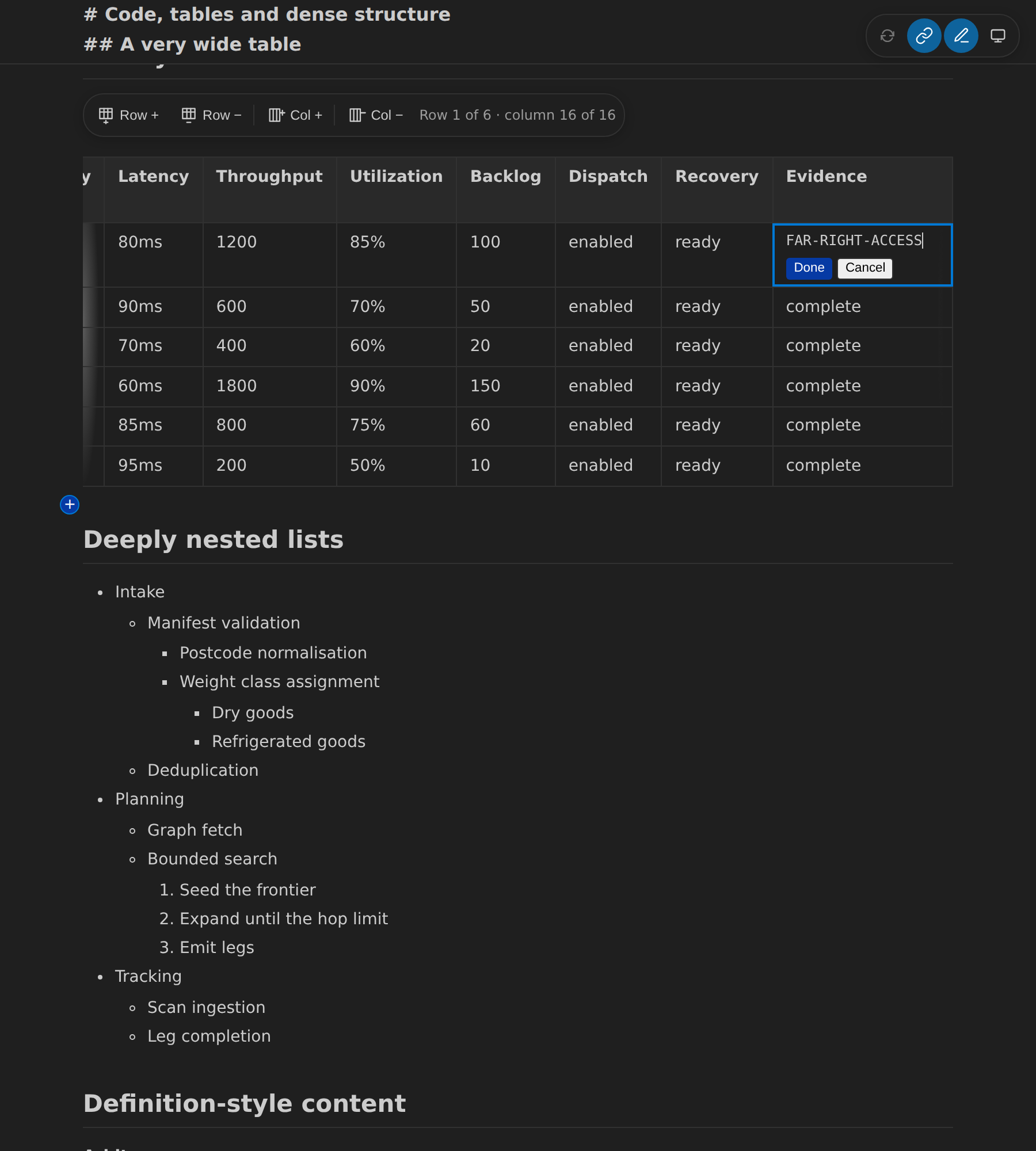
Task: Click the '# Code, tables and dense structure' title
Action: [267, 14]
